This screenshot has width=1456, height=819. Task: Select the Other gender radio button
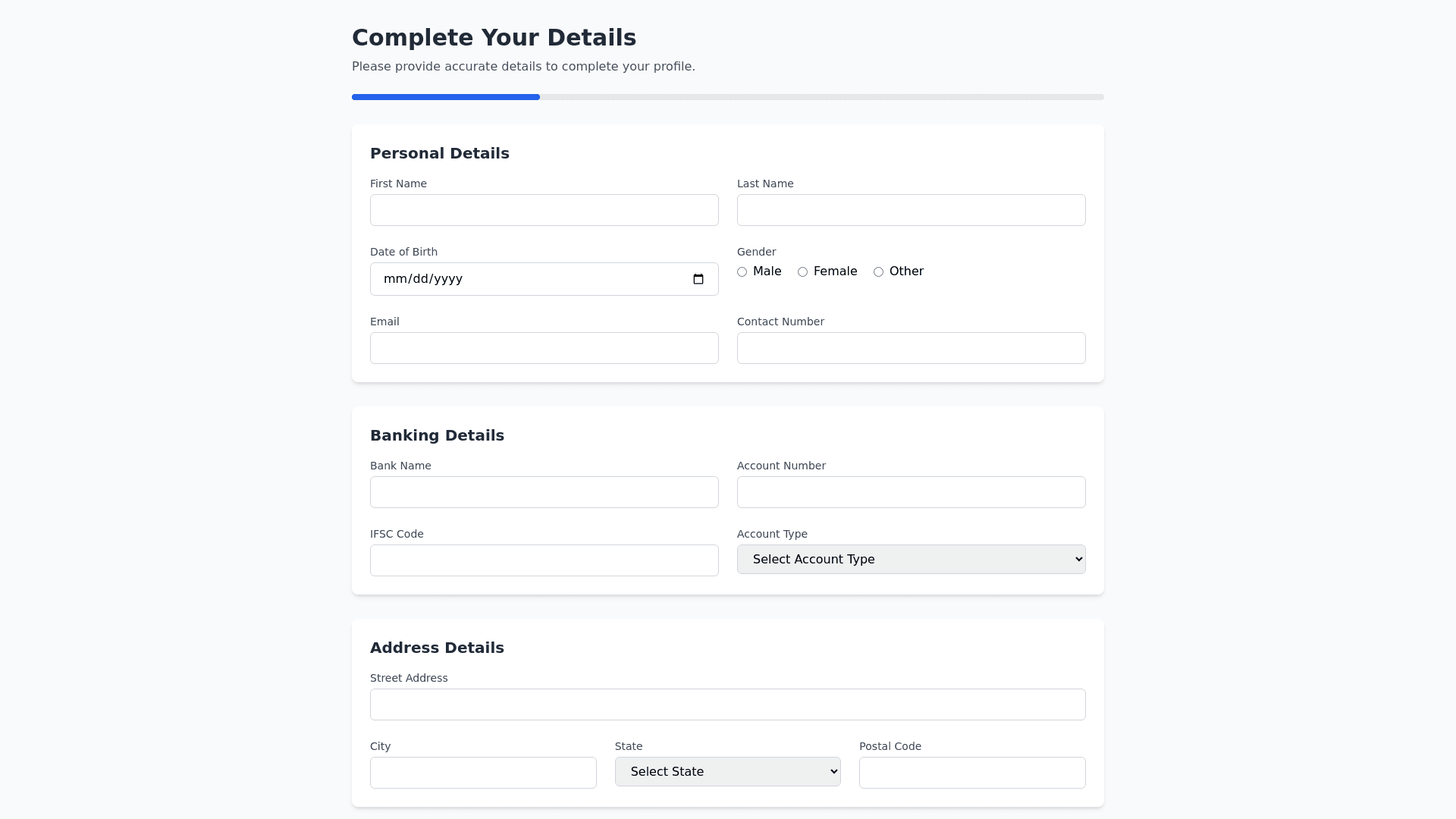[878, 272]
